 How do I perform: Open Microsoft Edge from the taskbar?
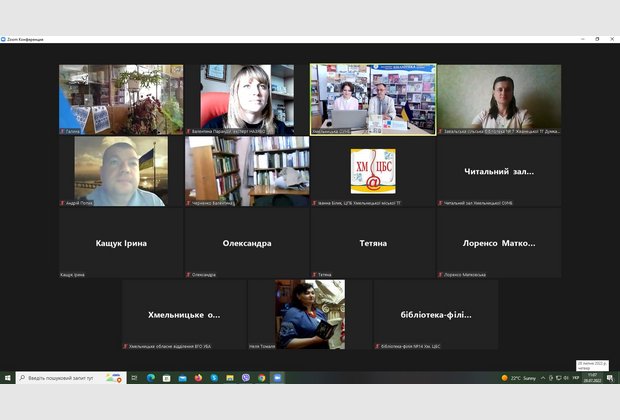[151, 378]
